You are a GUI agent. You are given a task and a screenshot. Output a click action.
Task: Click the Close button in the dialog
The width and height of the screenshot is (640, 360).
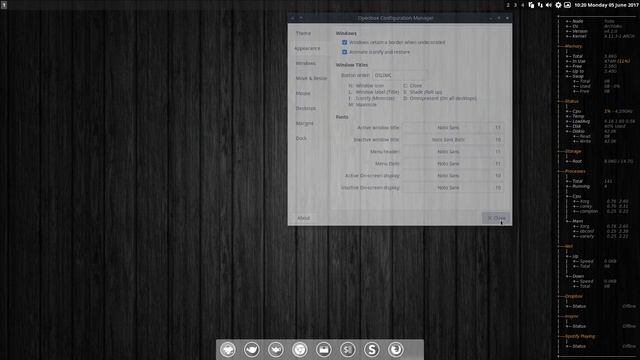pos(496,218)
